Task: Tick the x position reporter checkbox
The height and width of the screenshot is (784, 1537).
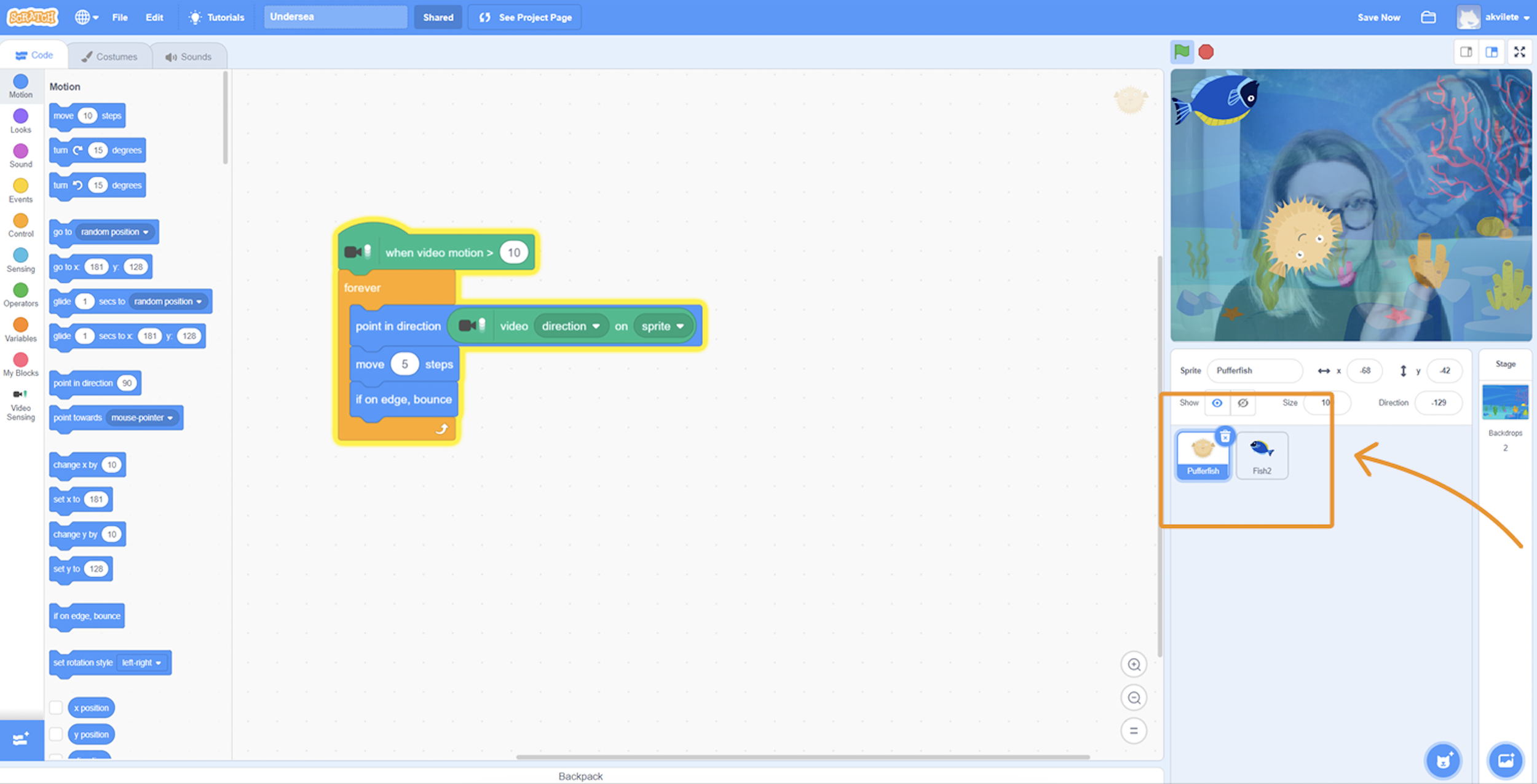Action: [56, 708]
